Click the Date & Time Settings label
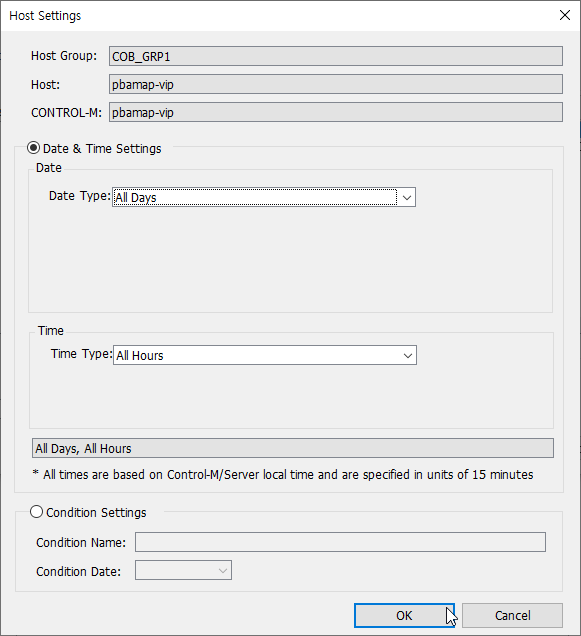The height and width of the screenshot is (636, 581). coord(102,148)
